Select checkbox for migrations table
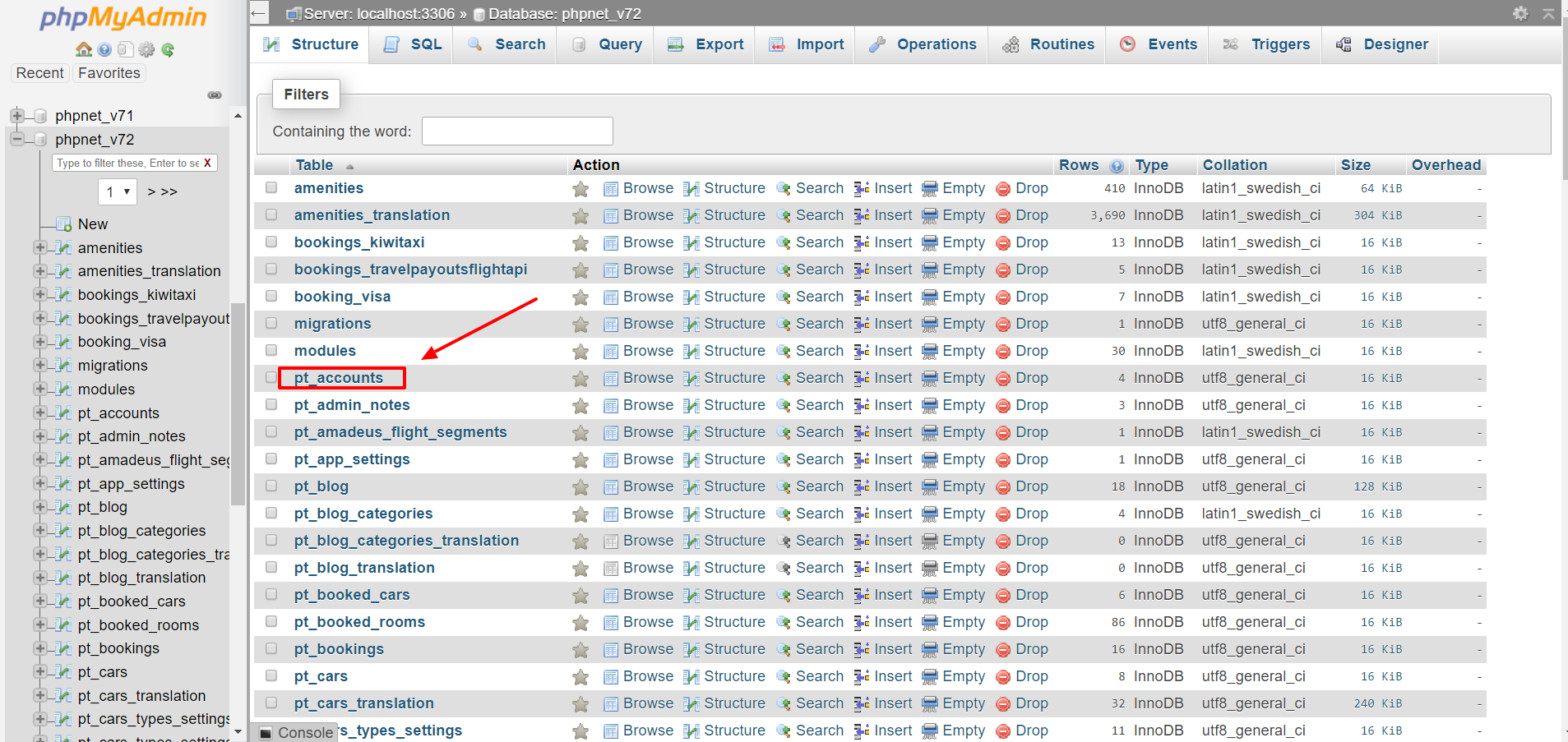The height and width of the screenshot is (742, 1568). tap(271, 324)
